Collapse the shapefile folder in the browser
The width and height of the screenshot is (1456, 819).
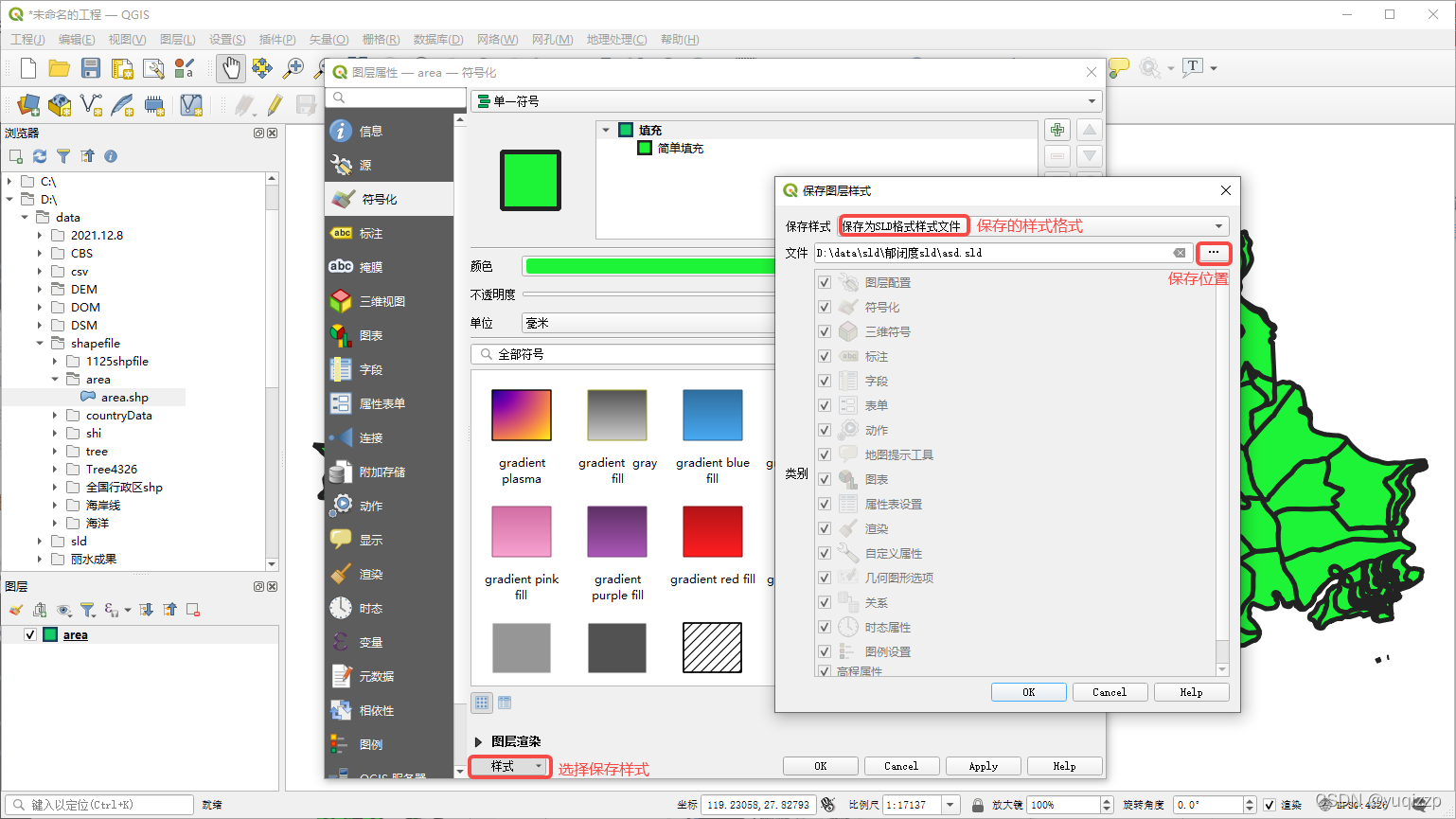tap(40, 343)
